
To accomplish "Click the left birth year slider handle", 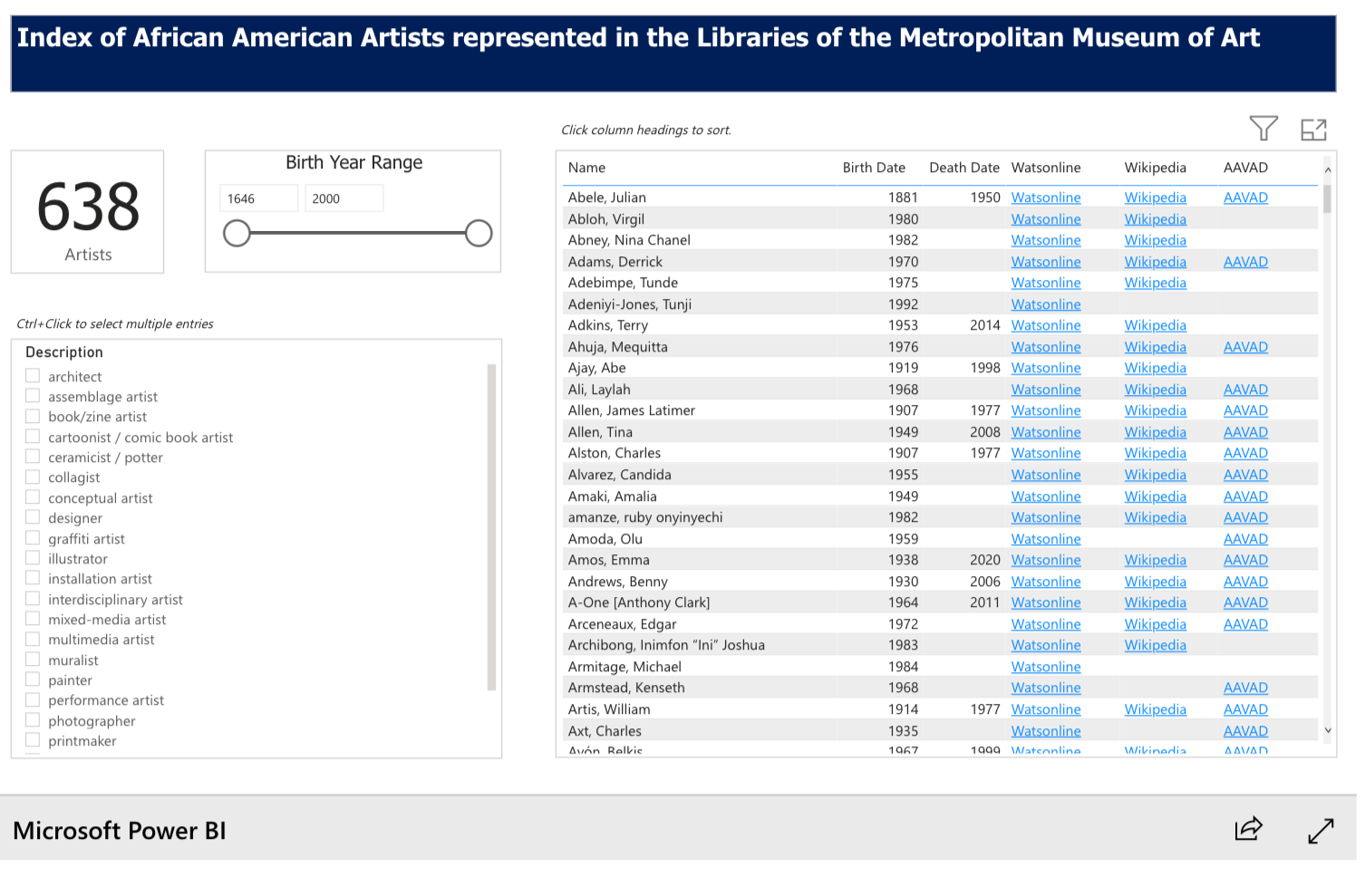I will point(237,234).
